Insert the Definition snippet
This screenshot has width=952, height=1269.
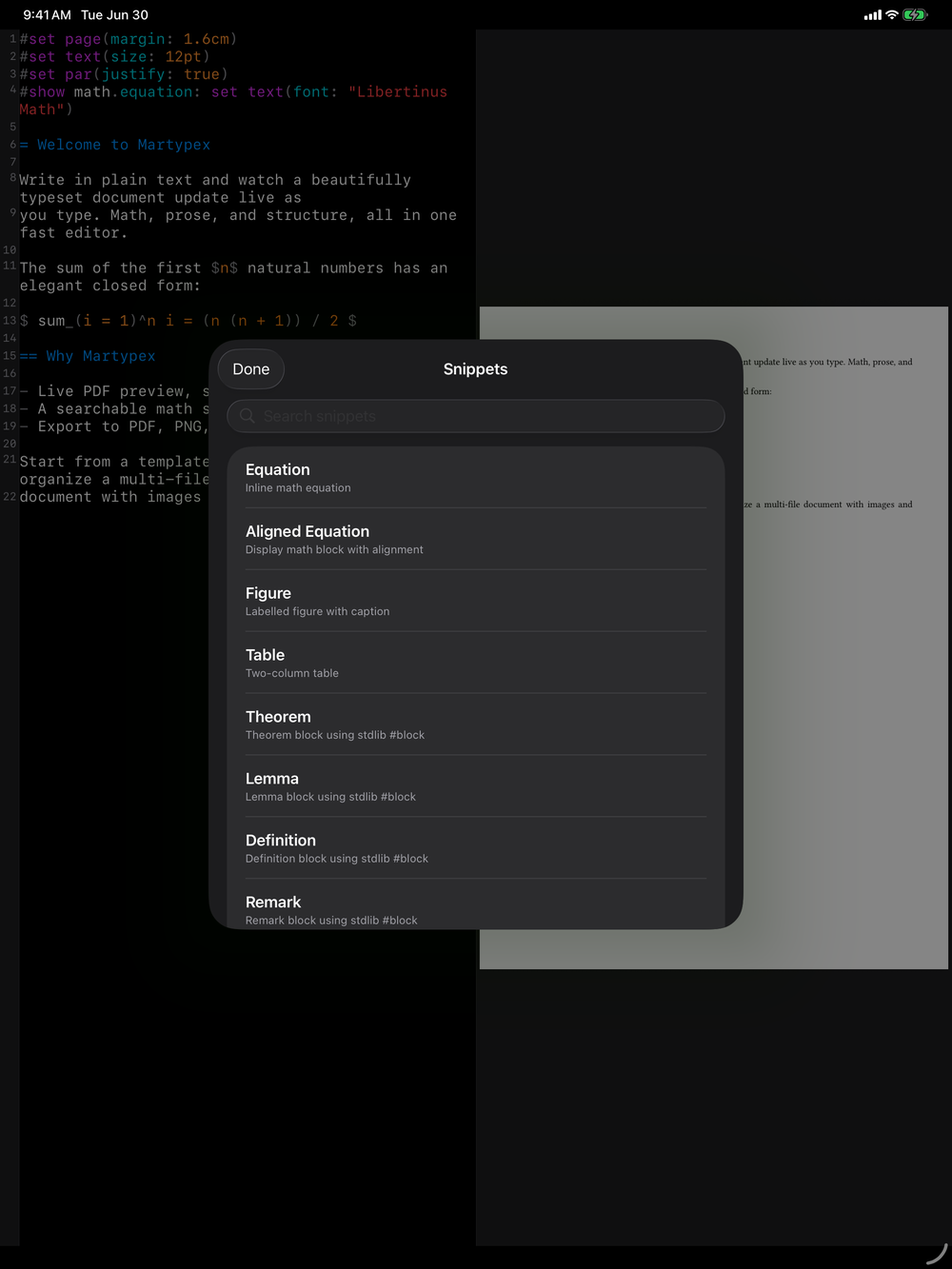pos(476,849)
